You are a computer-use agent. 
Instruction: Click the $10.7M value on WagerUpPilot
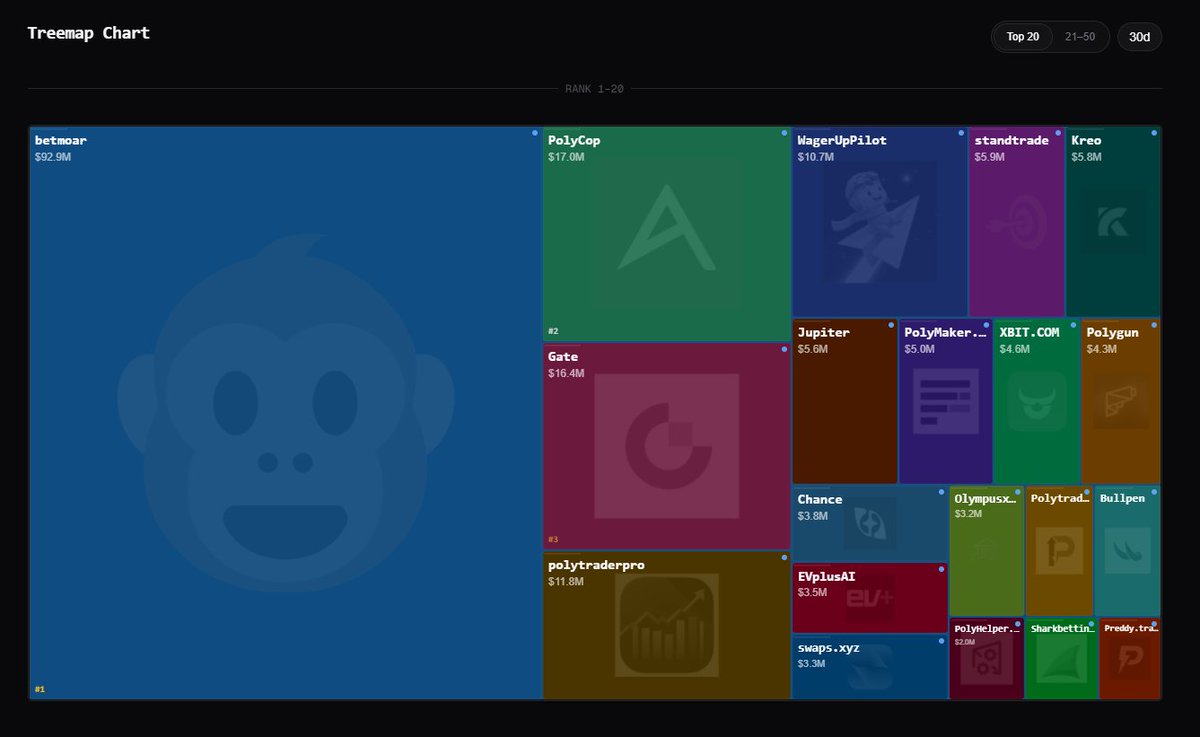click(x=816, y=158)
